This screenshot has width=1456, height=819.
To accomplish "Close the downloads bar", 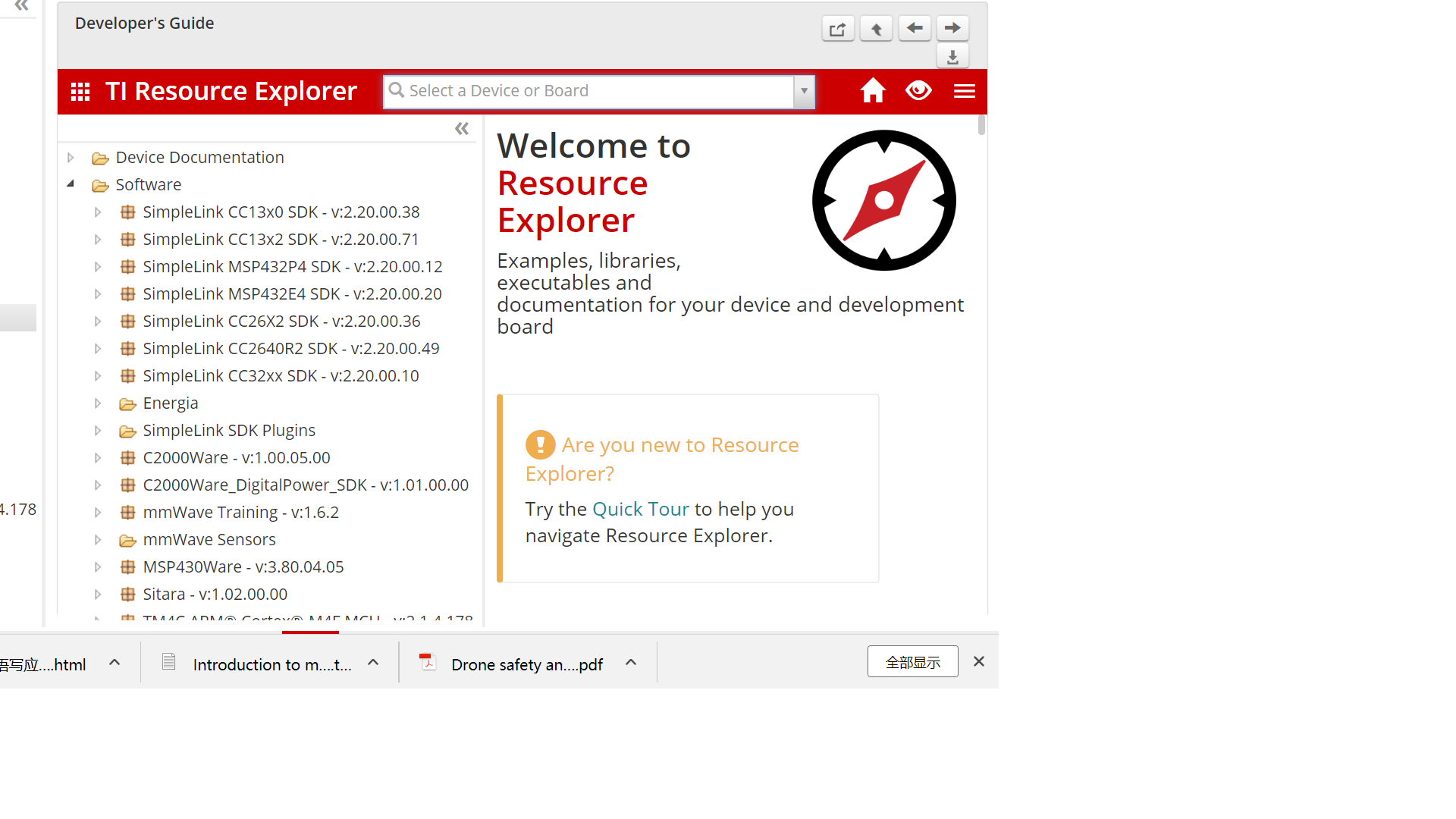I will point(979,662).
